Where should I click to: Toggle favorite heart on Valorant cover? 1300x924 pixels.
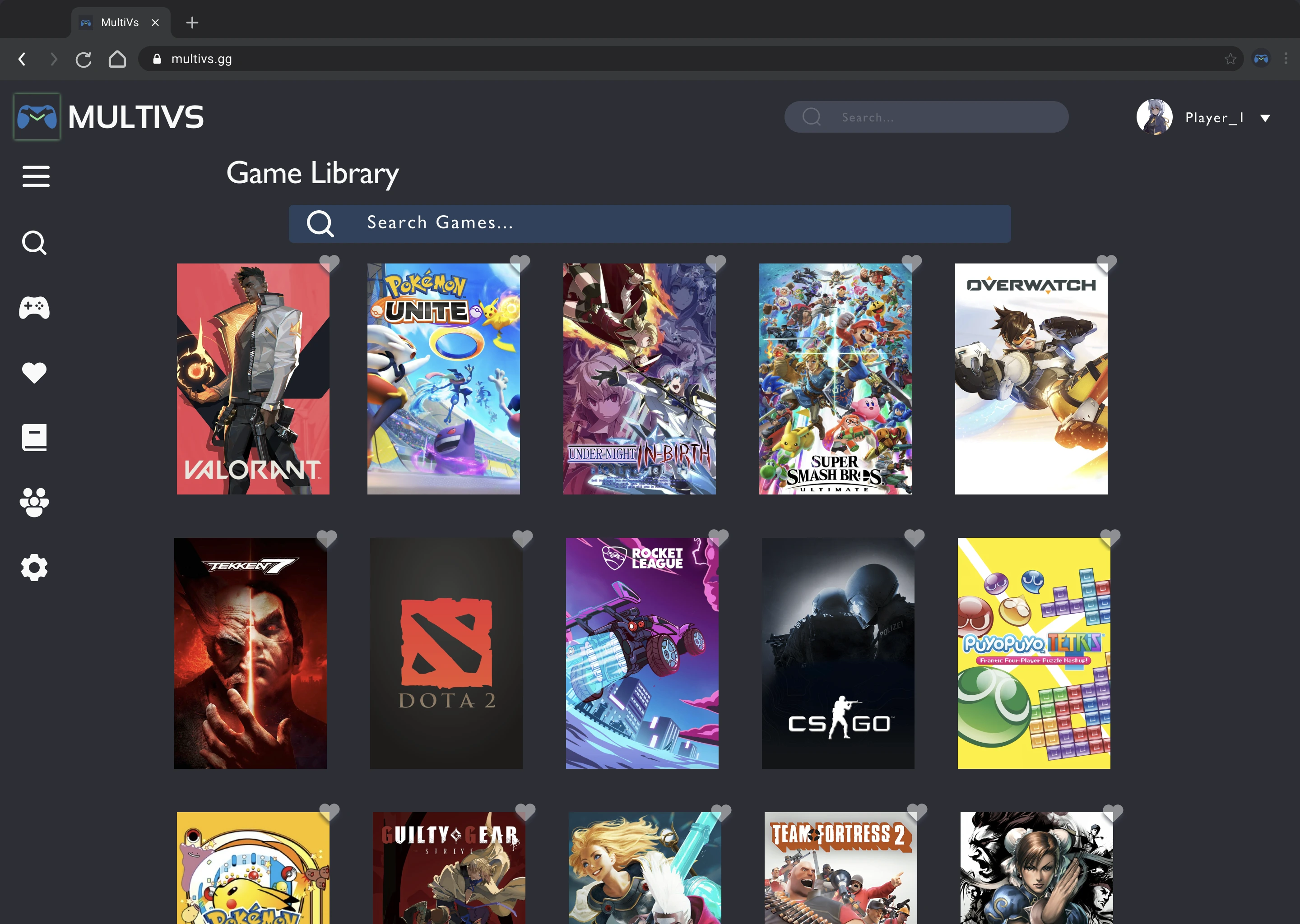point(330,263)
